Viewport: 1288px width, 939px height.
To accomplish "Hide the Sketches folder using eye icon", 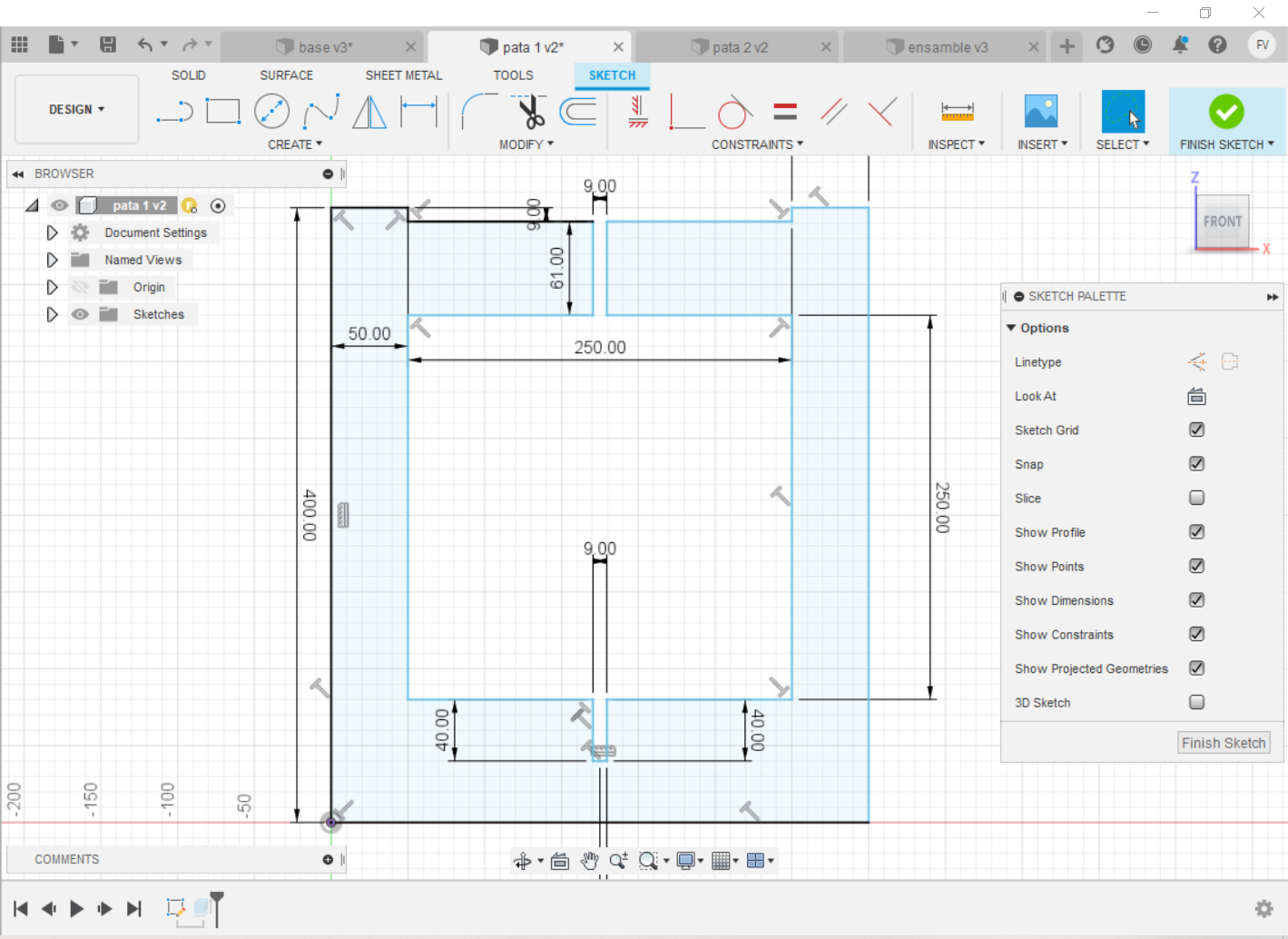I will pyautogui.click(x=81, y=314).
